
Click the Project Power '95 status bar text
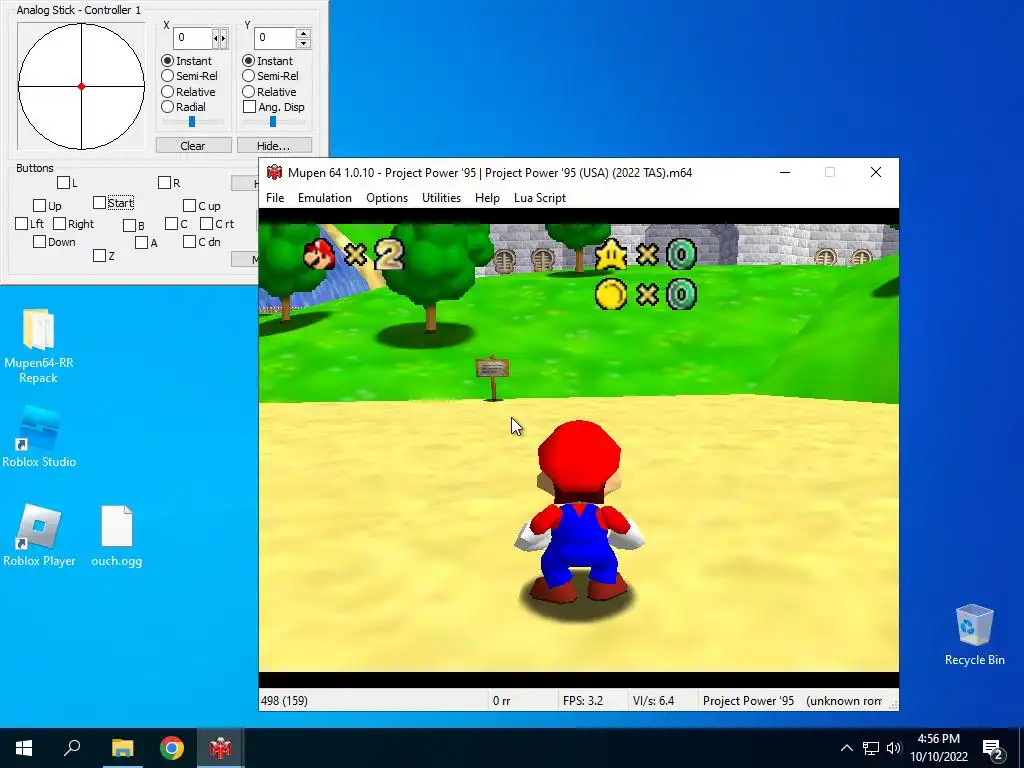tap(748, 701)
